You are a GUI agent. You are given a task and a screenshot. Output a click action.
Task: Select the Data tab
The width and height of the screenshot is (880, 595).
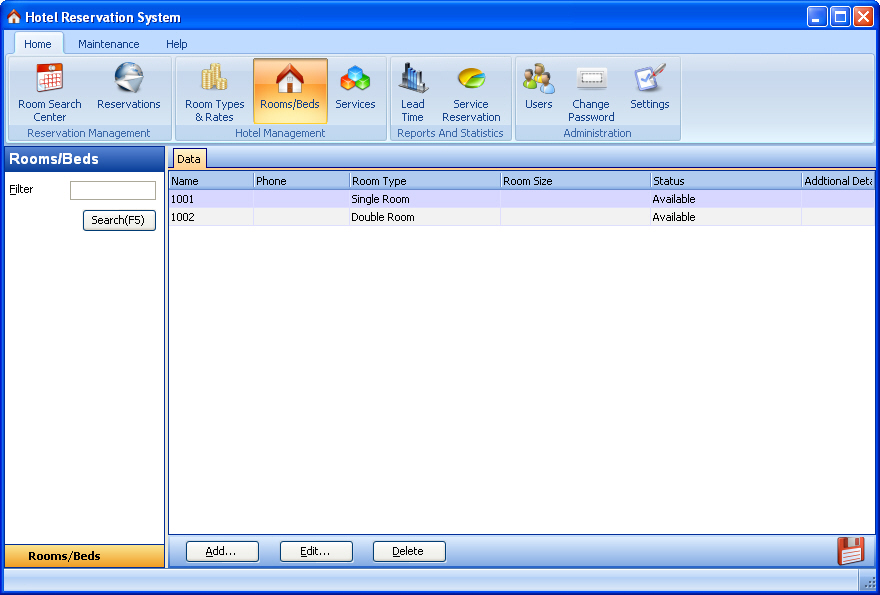pyautogui.click(x=189, y=159)
